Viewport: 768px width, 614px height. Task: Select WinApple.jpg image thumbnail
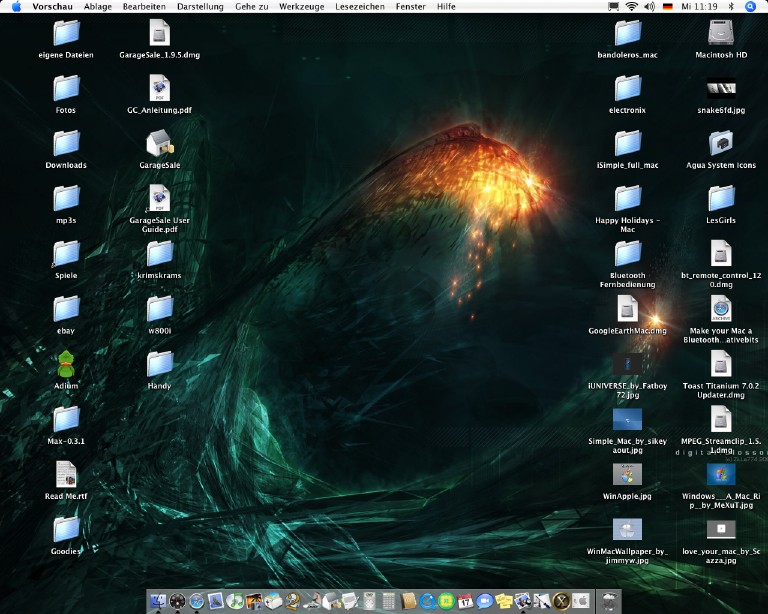[x=627, y=474]
